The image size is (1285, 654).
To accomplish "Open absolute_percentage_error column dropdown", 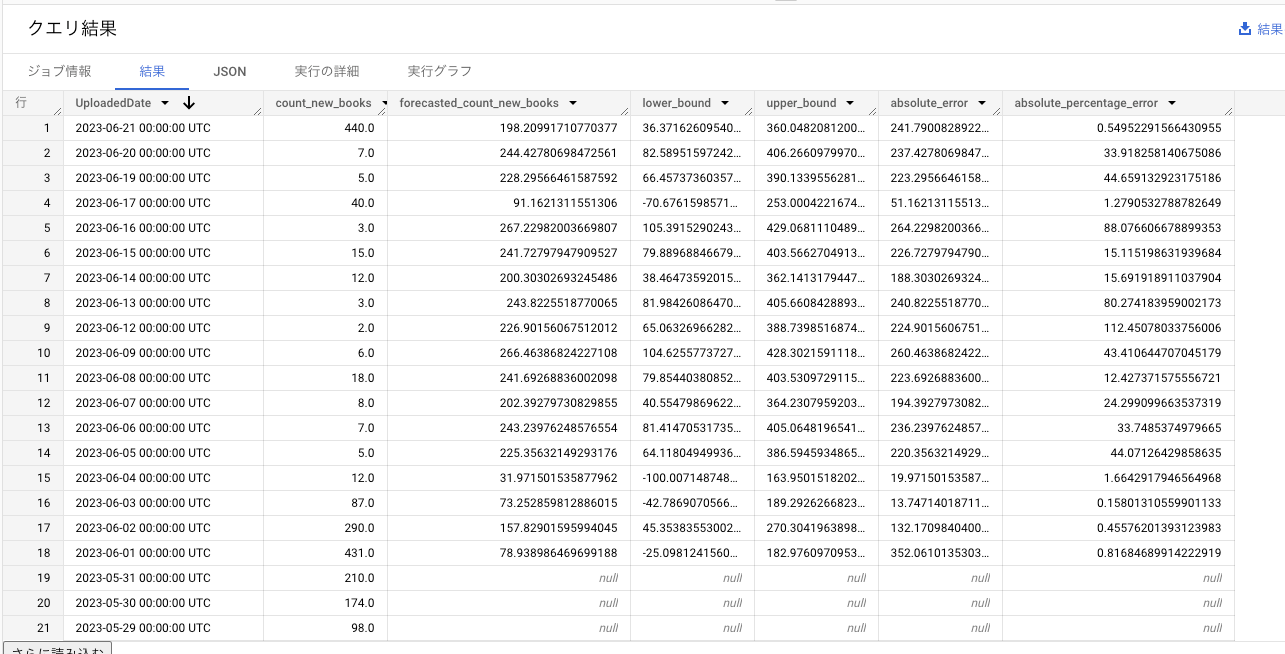I will click(1171, 103).
